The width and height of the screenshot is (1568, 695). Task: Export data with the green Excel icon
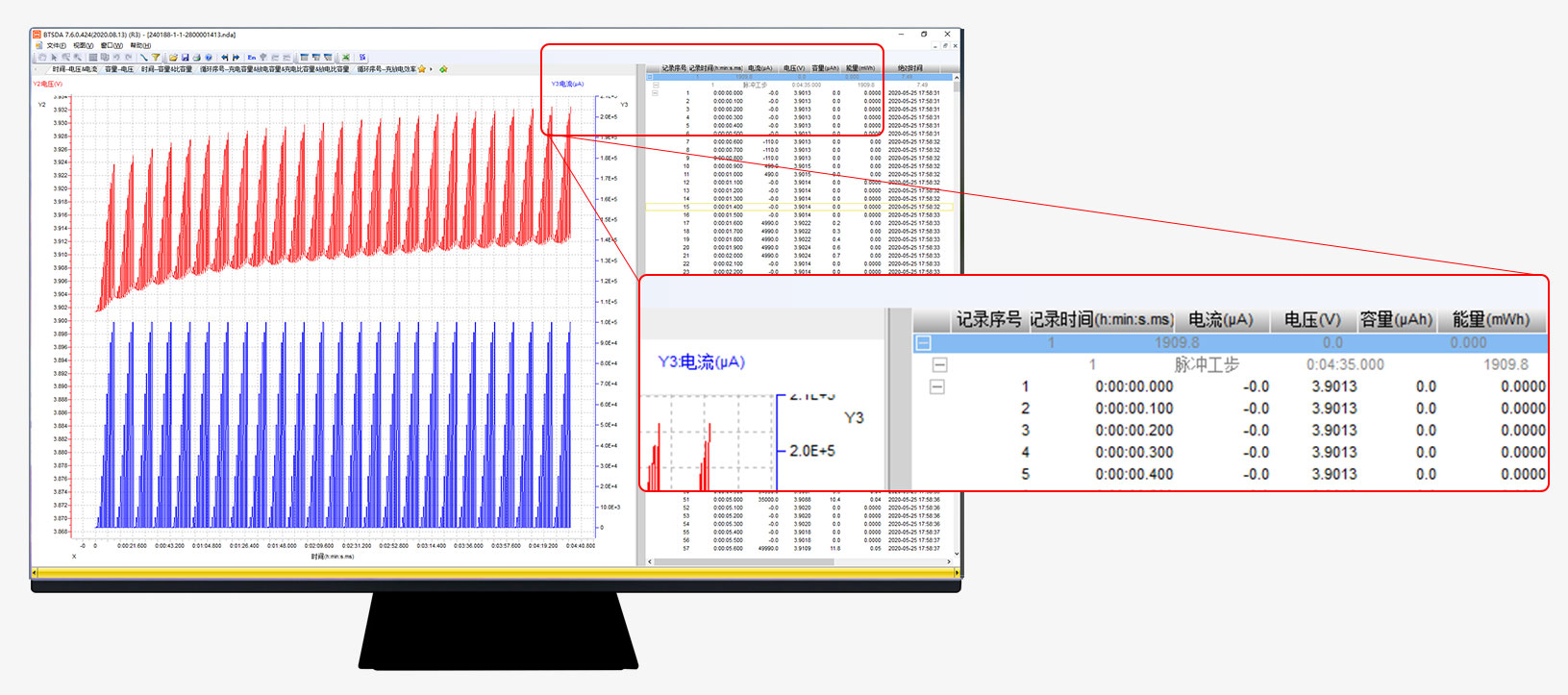[345, 58]
